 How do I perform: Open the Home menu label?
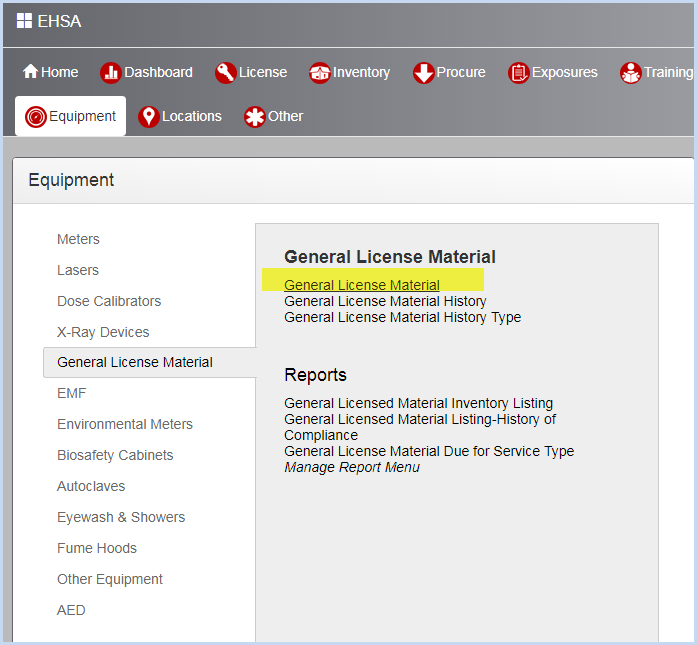(60, 72)
